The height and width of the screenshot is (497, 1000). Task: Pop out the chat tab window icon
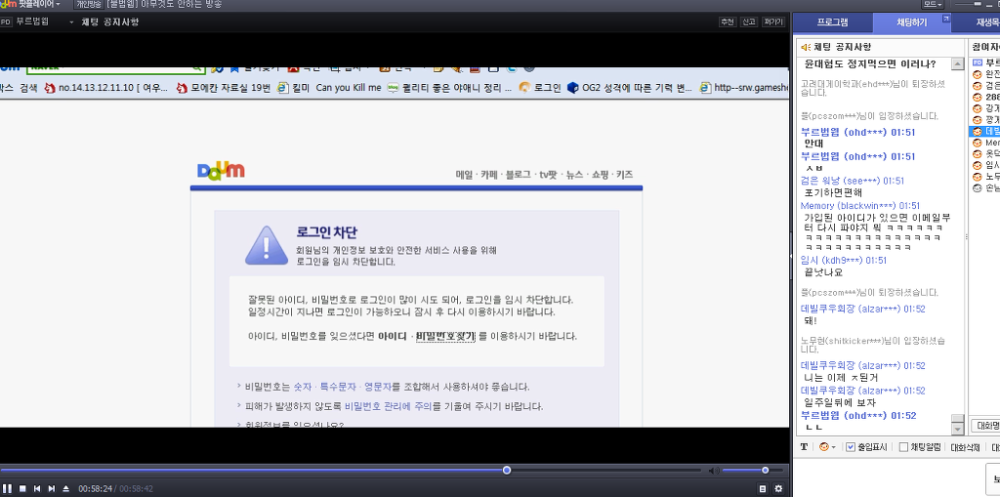[946, 19]
